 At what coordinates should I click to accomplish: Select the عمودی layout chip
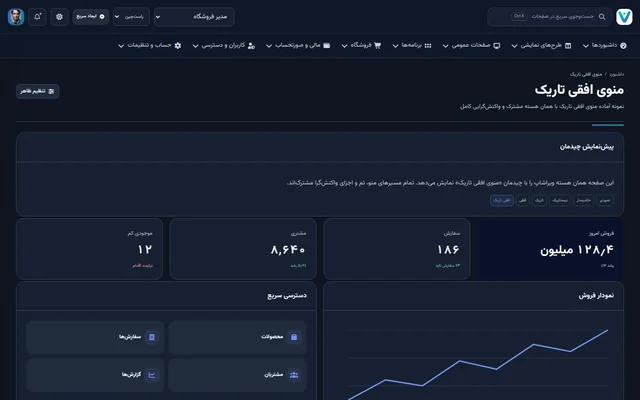tap(605, 200)
